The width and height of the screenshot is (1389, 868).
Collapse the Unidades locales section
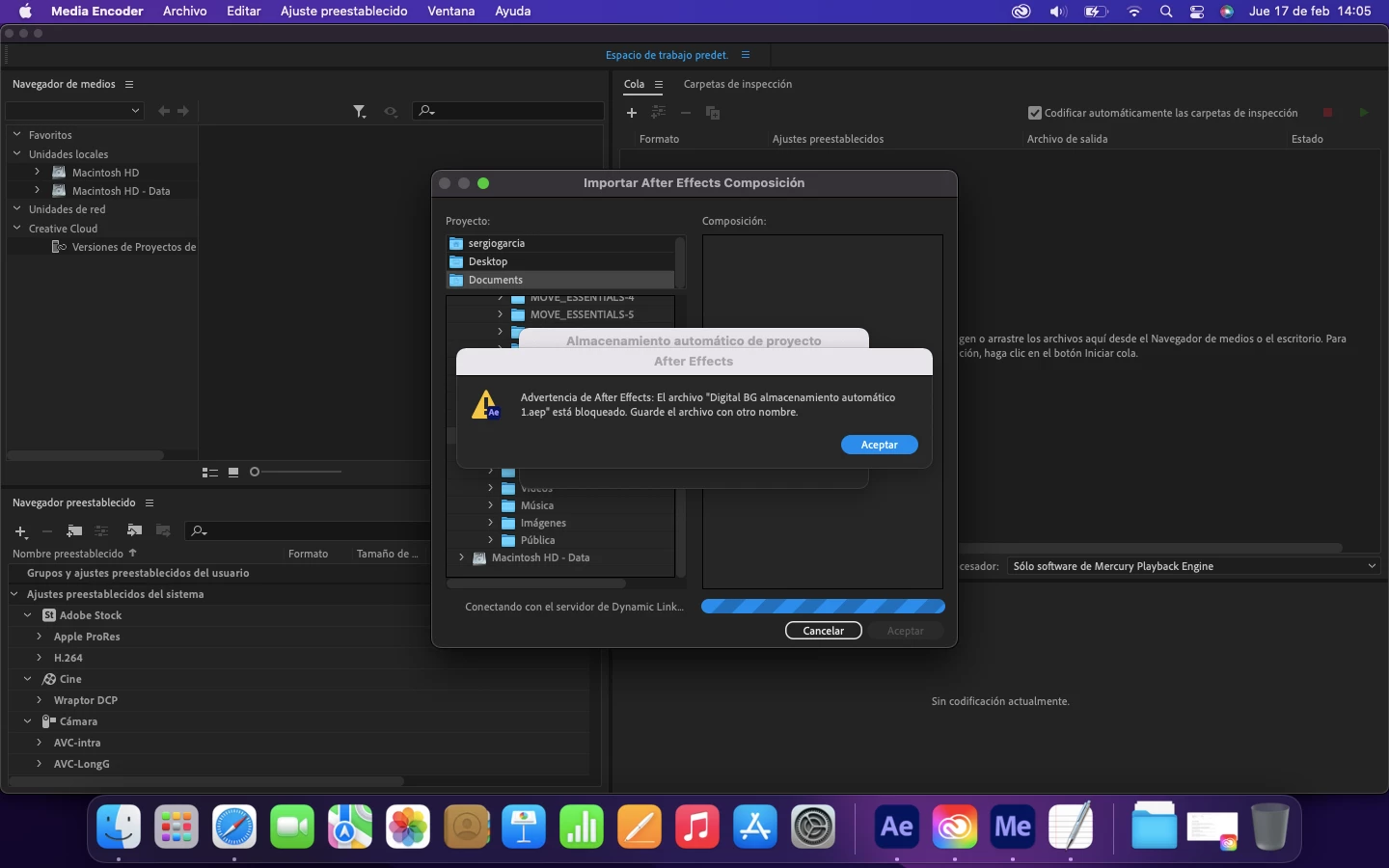tap(17, 153)
